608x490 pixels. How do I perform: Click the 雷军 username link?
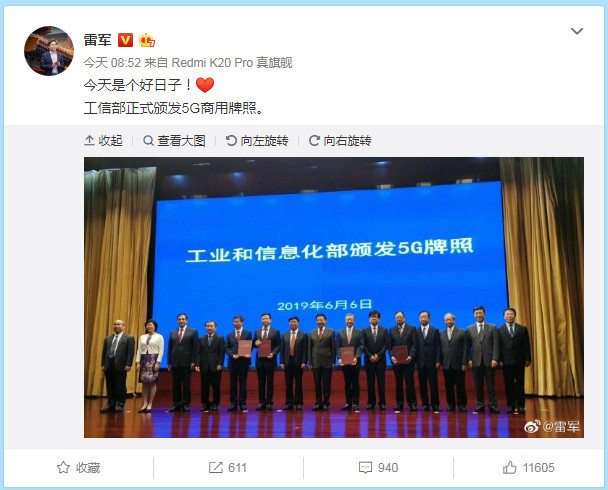point(97,40)
